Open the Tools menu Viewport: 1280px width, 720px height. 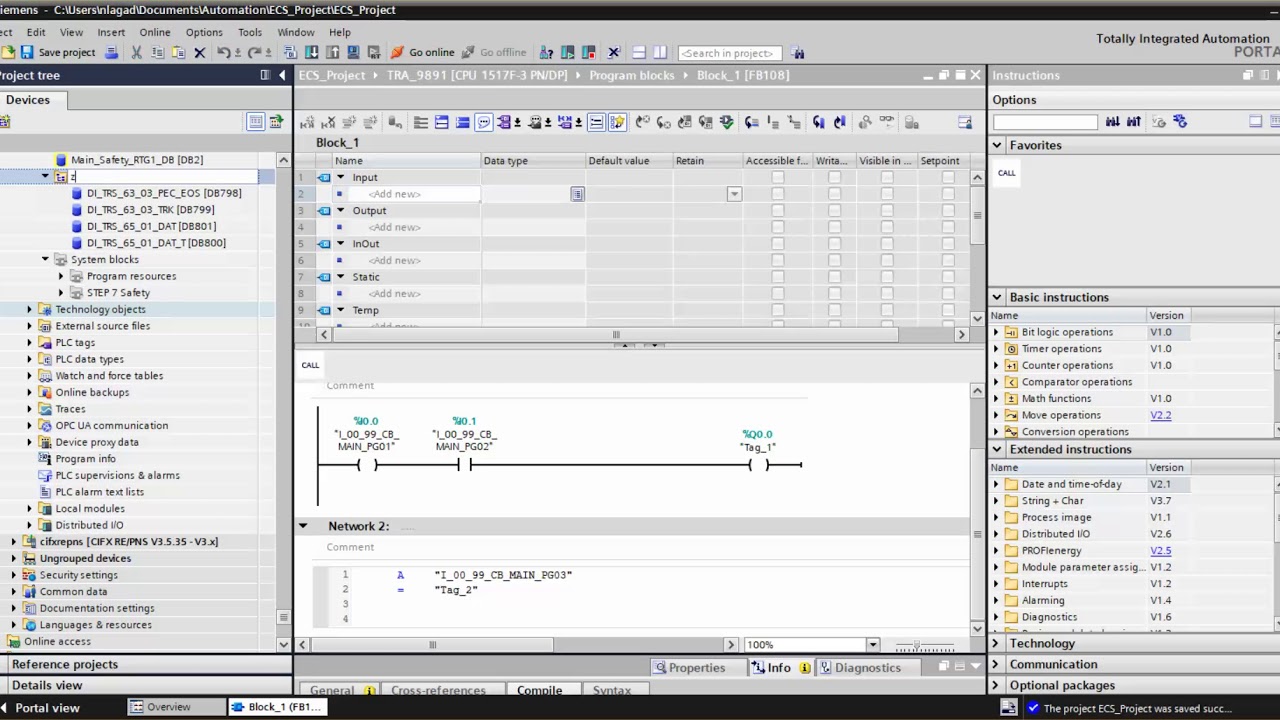coord(250,32)
